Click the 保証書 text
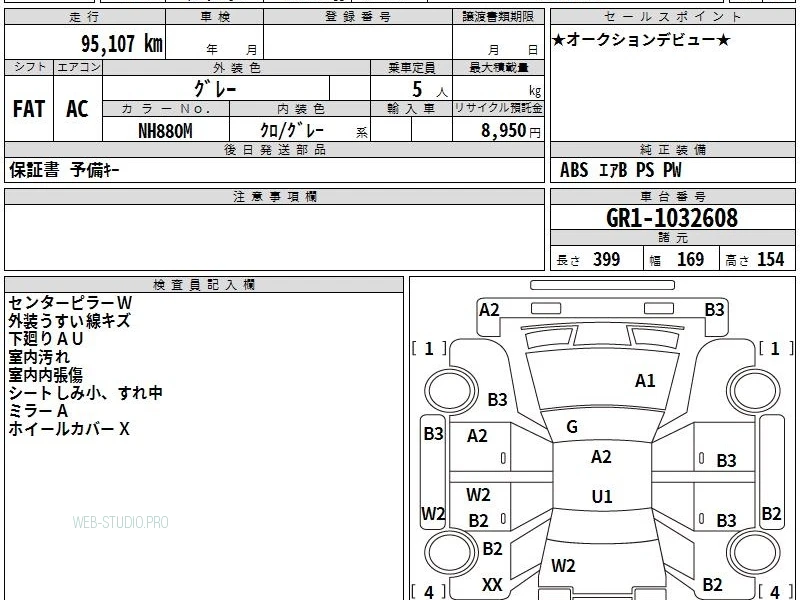Viewport: 800px width, 600px height. (34, 169)
